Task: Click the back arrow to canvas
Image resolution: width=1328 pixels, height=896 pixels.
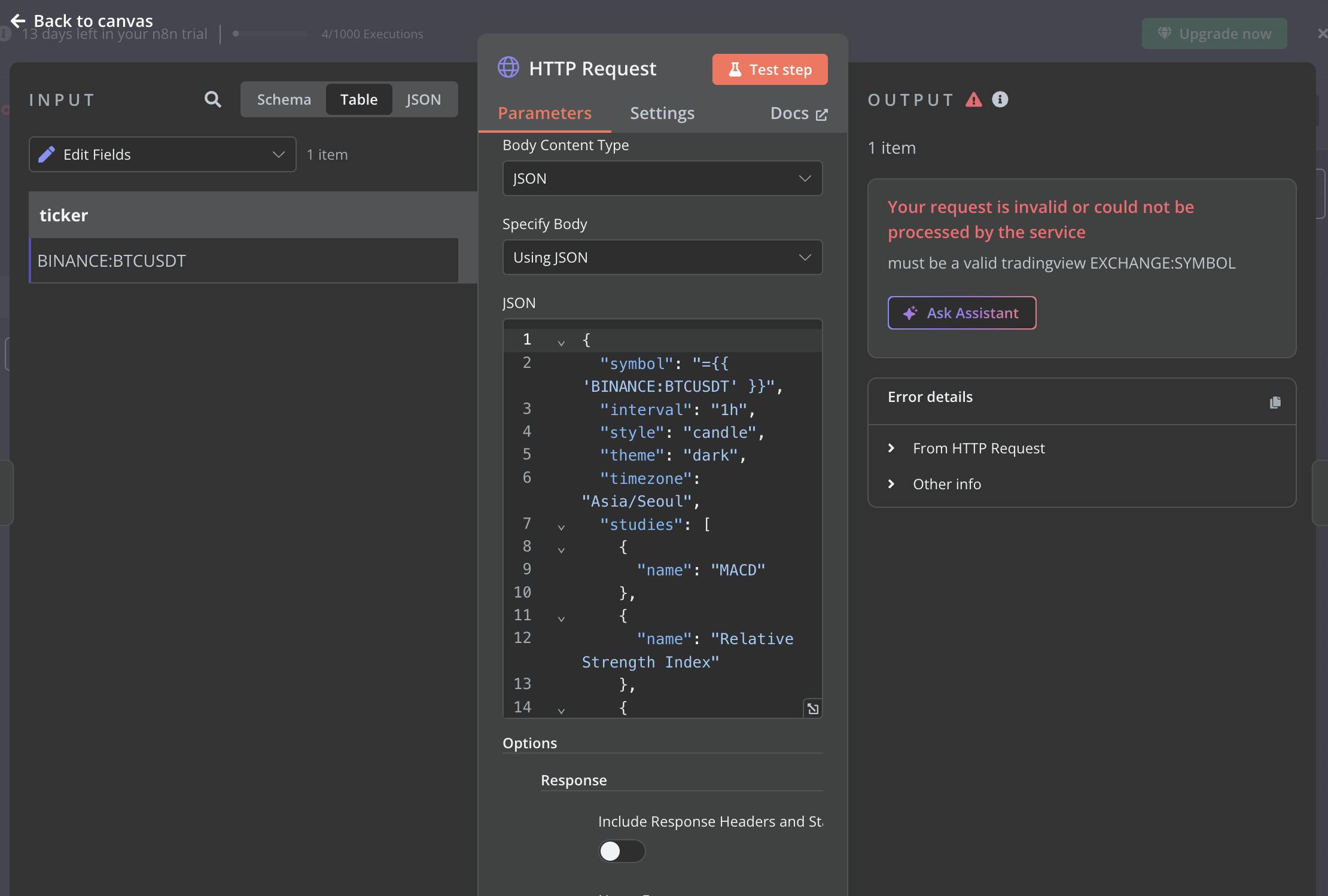Action: 18,21
